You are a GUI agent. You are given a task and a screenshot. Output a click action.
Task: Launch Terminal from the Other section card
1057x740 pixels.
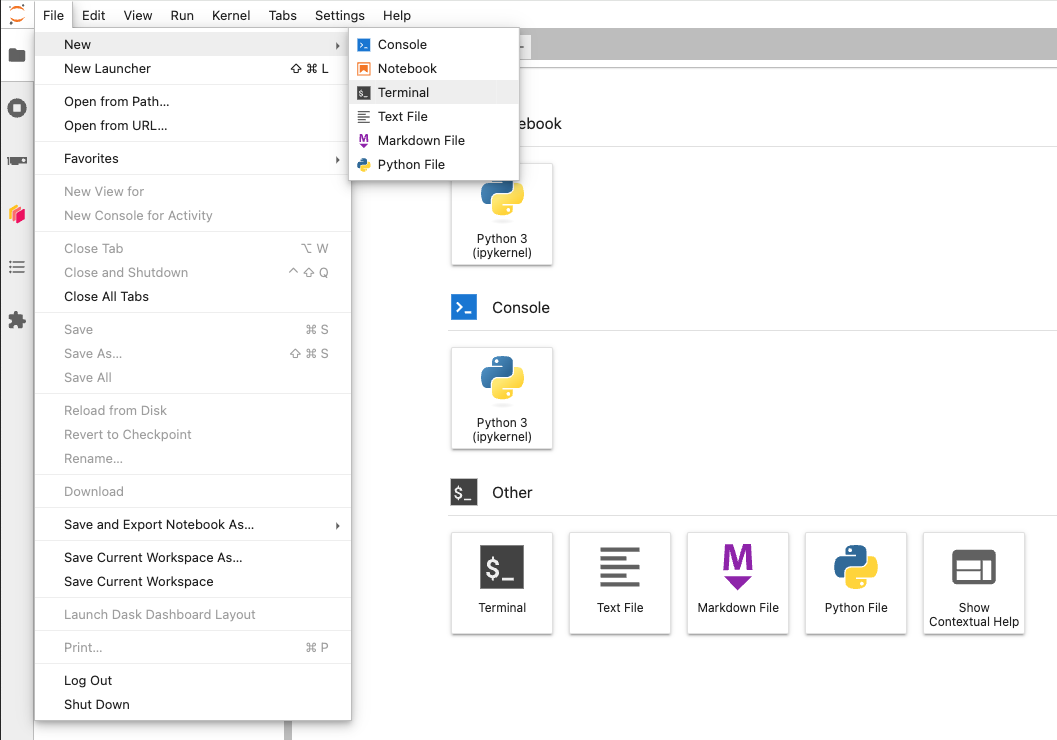tap(502, 582)
